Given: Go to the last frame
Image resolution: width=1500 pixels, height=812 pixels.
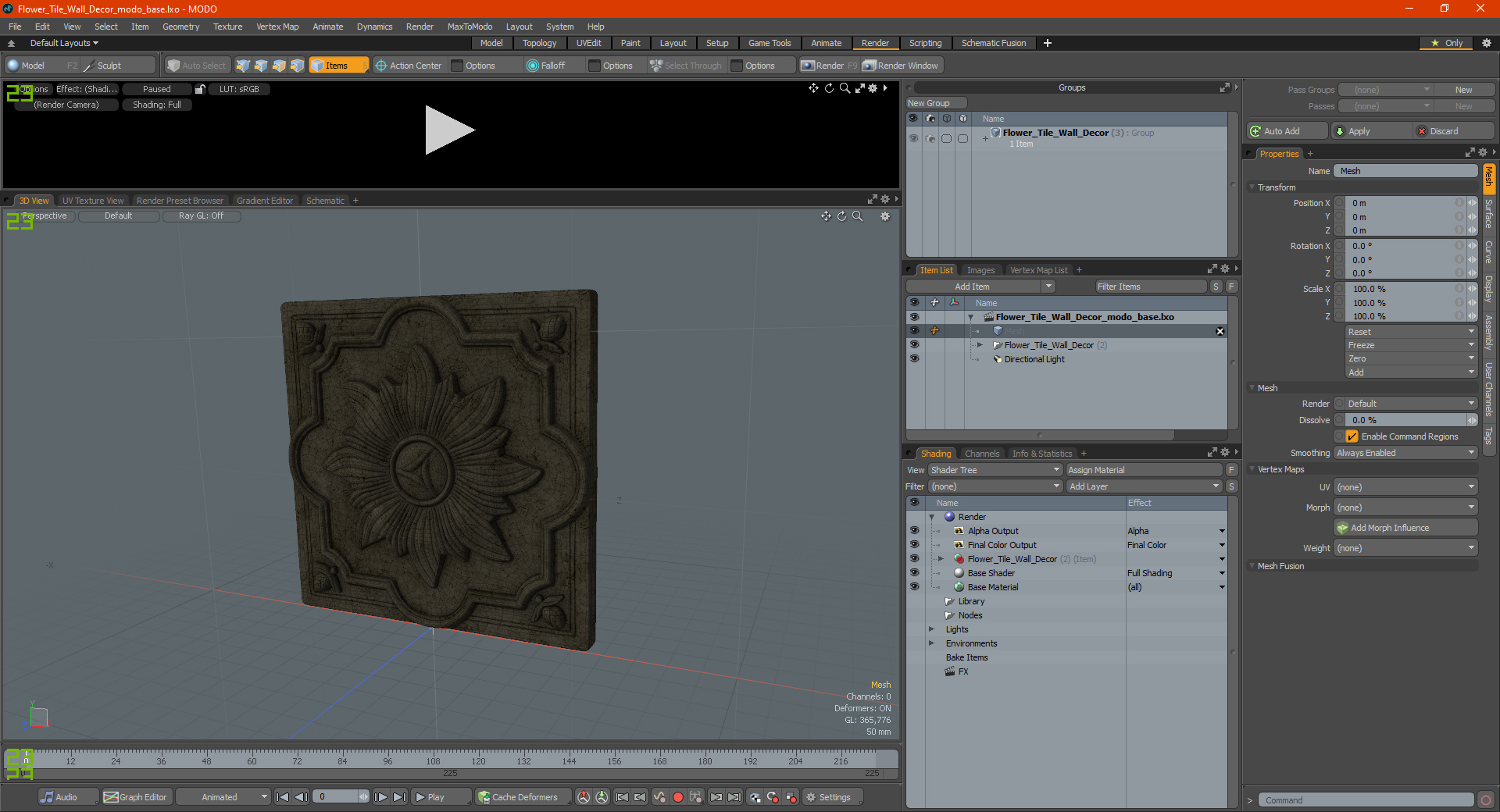Looking at the screenshot, I should coord(399,797).
